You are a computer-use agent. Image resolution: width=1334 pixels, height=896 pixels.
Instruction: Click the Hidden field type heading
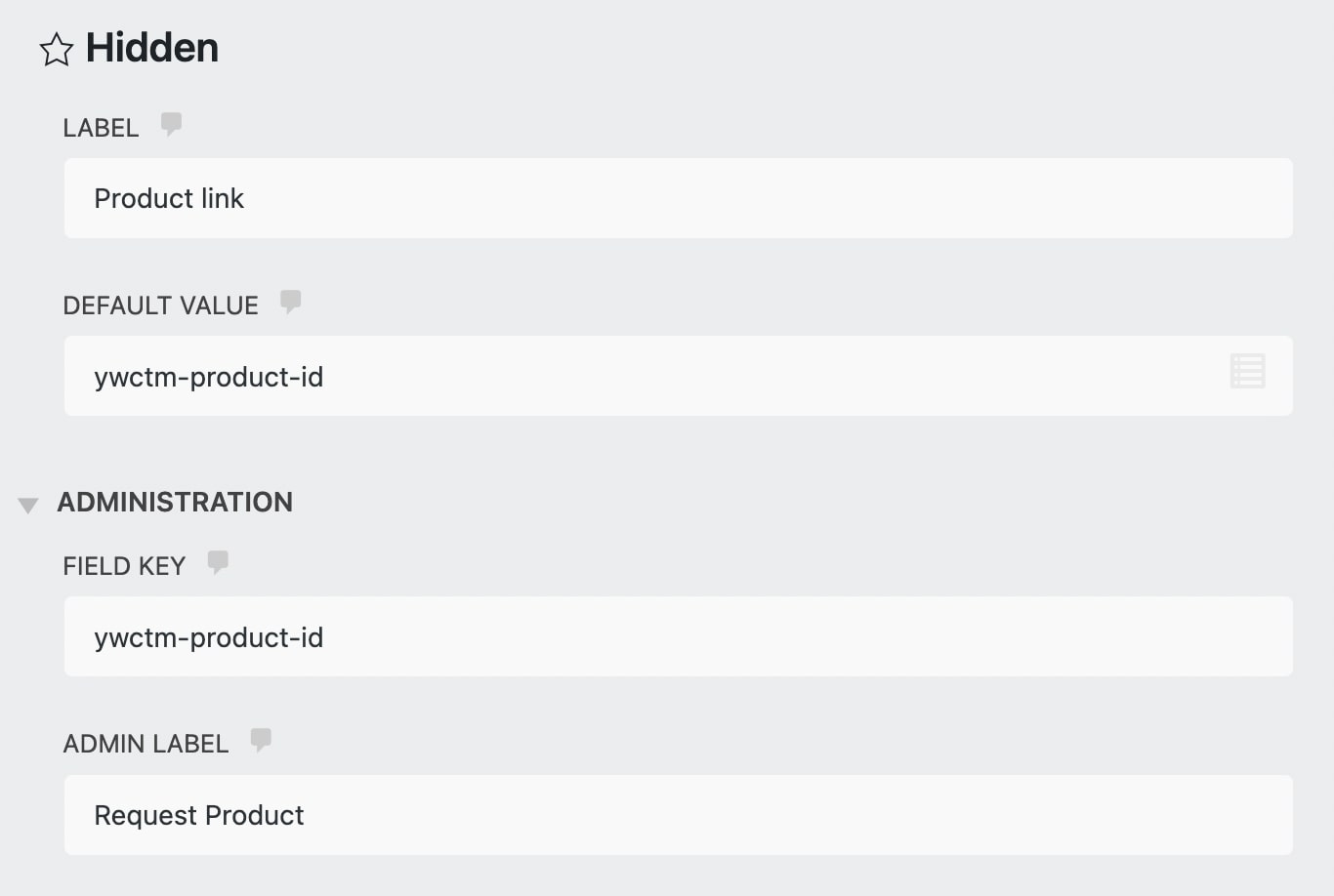[152, 48]
